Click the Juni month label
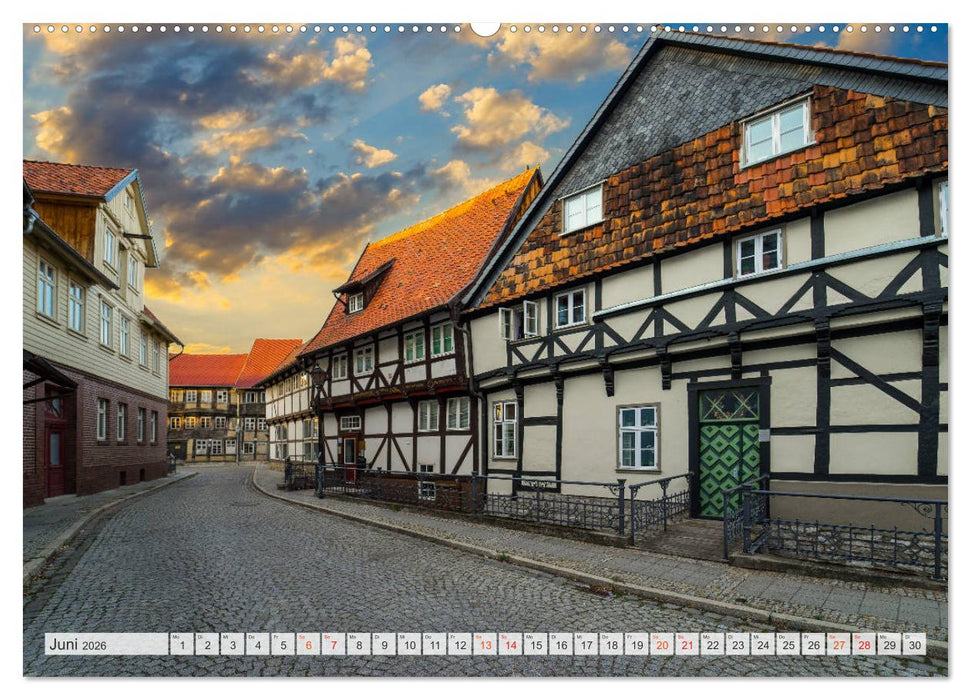 (66, 646)
